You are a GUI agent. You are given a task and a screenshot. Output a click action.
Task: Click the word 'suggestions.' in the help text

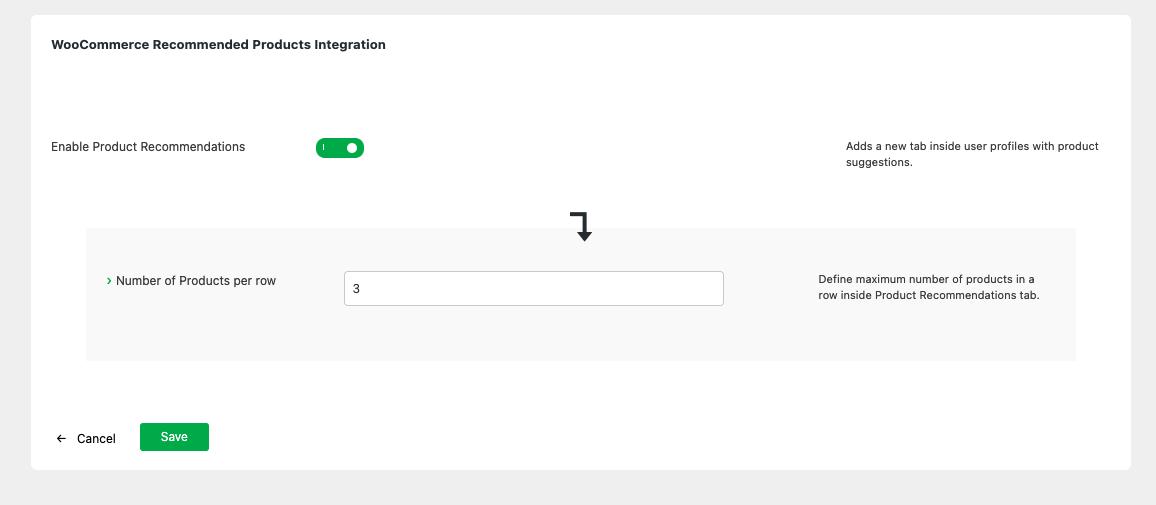[x=879, y=162]
